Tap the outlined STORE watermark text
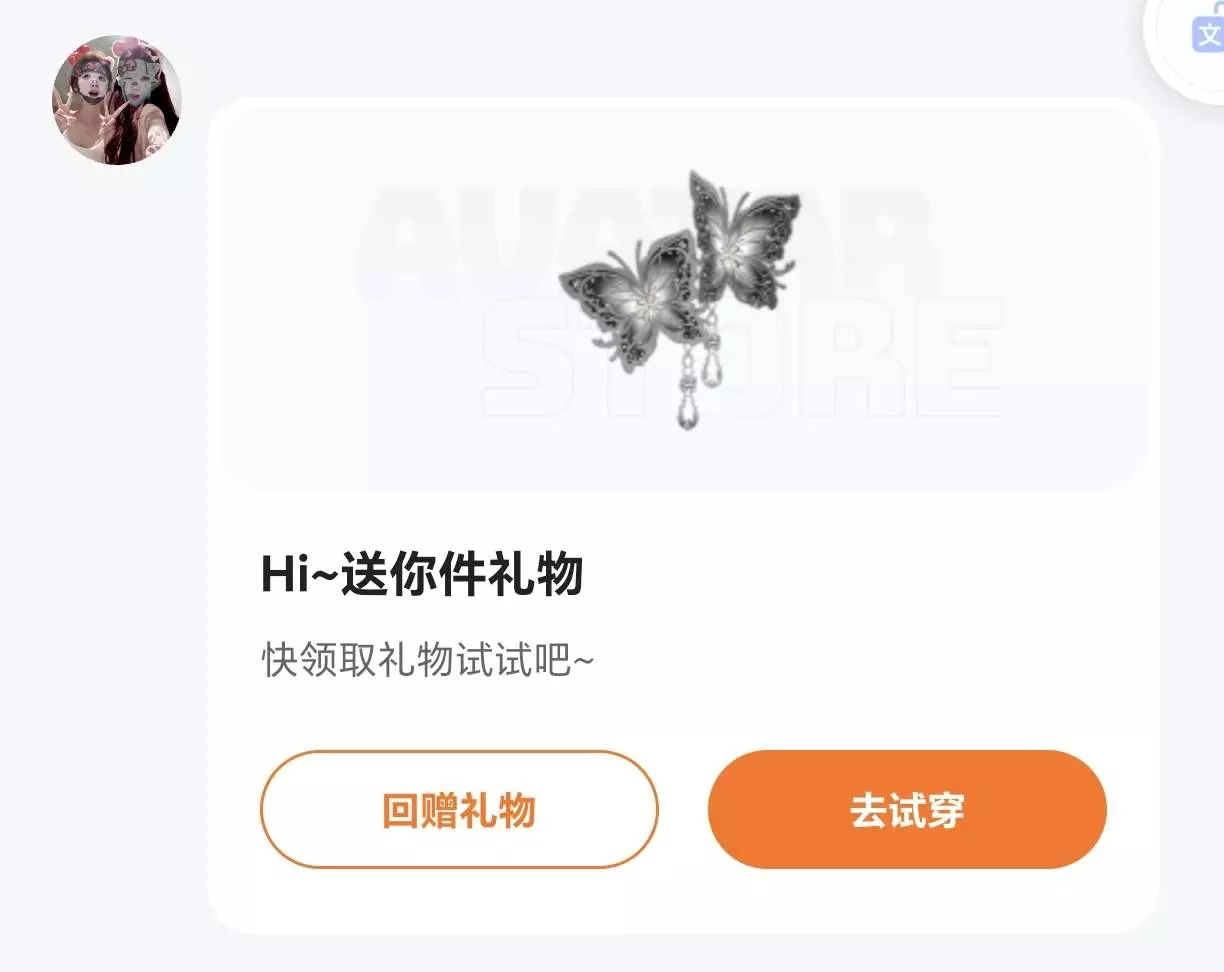 tap(742, 356)
